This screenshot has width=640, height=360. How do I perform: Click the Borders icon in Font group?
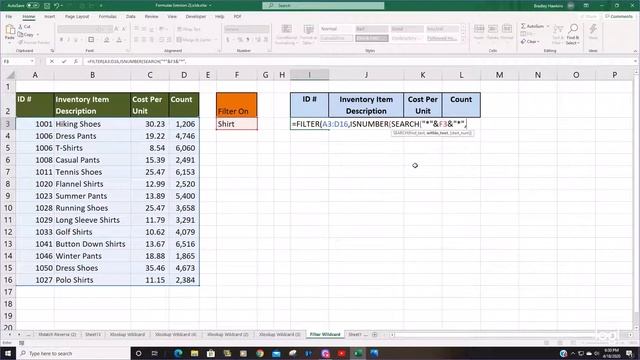[x=91, y=40]
